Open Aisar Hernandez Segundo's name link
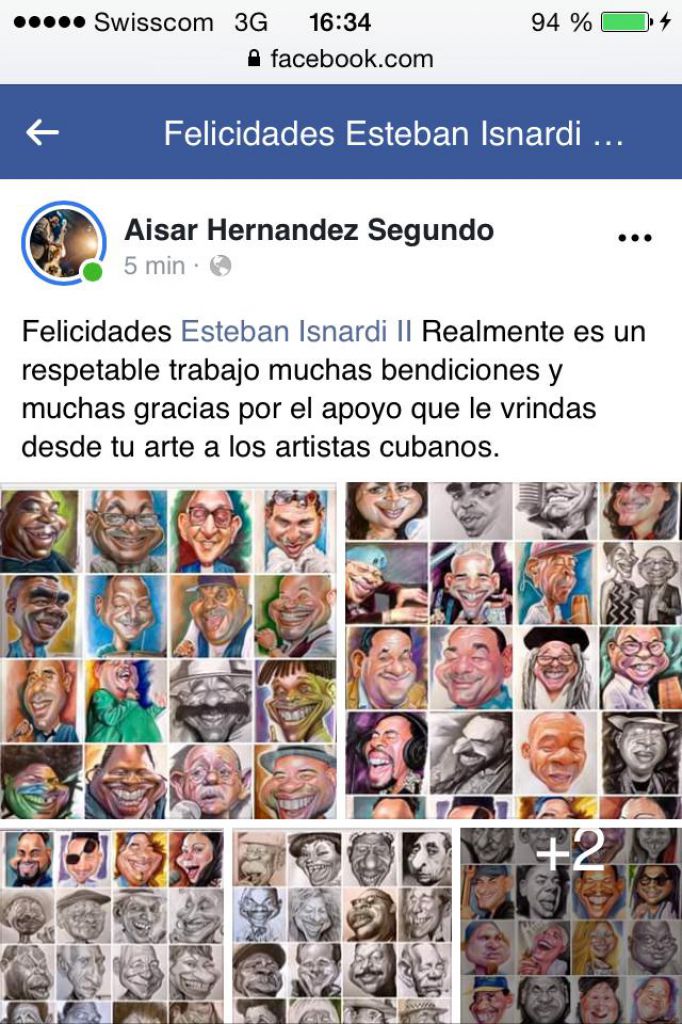This screenshot has width=682, height=1024. [x=309, y=231]
